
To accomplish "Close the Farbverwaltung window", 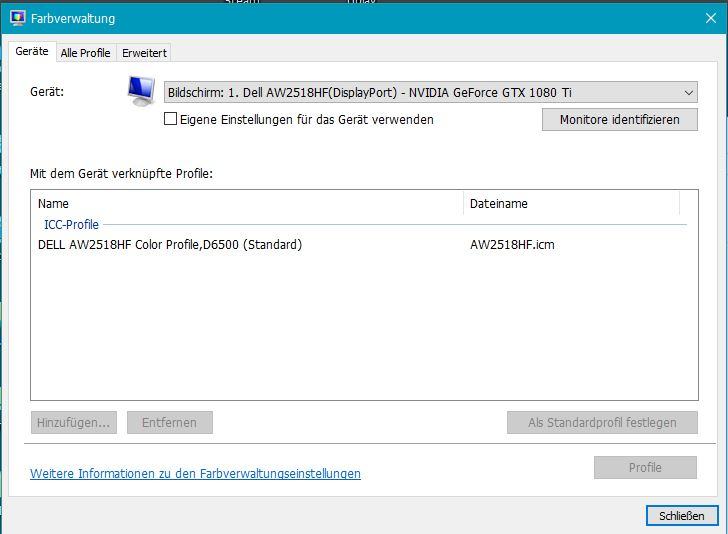I will (x=710, y=18).
